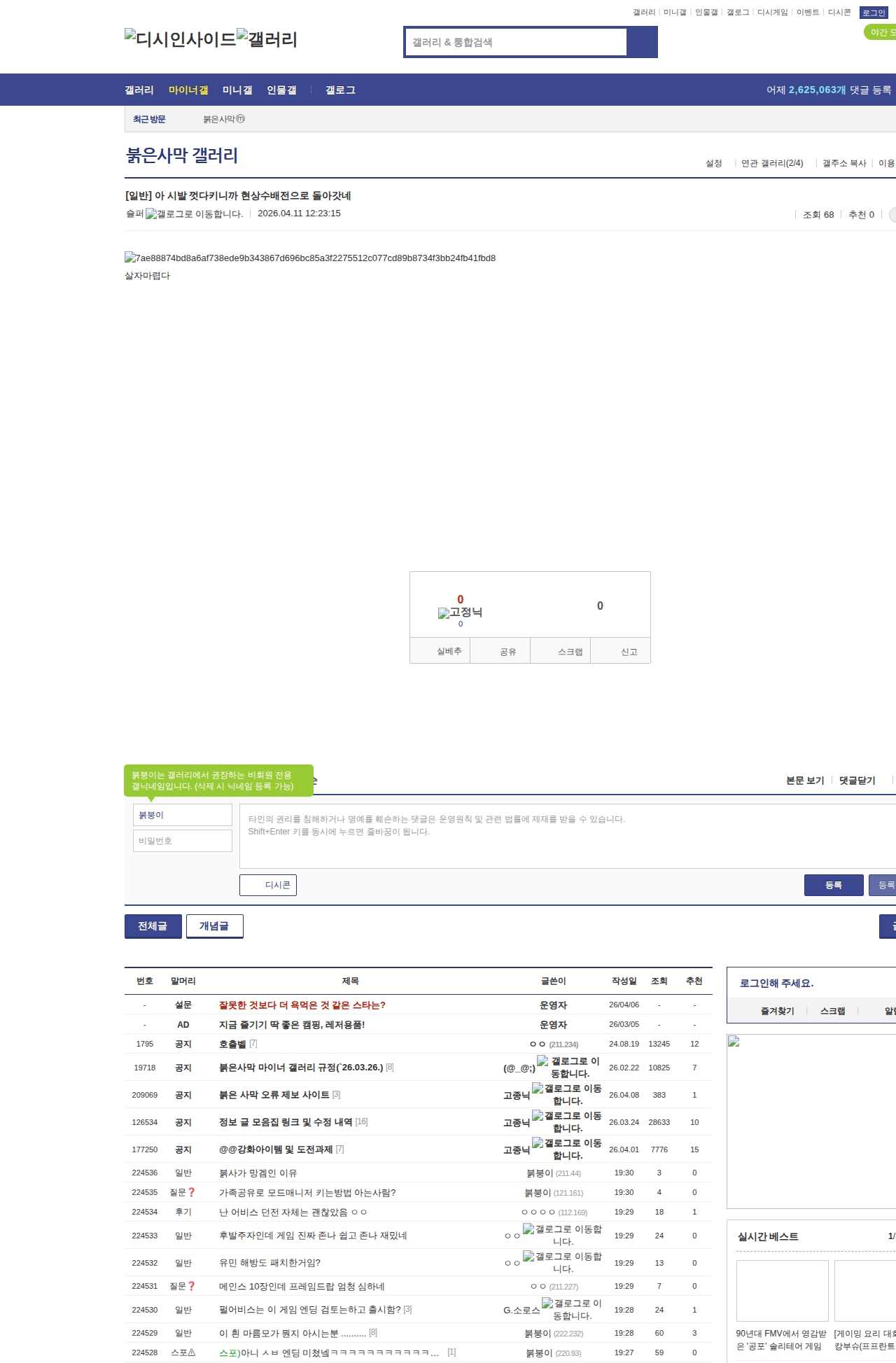896x1363 pixels.
Task: Open recently visited 붉은사막ⓜ link
Action: (224, 119)
